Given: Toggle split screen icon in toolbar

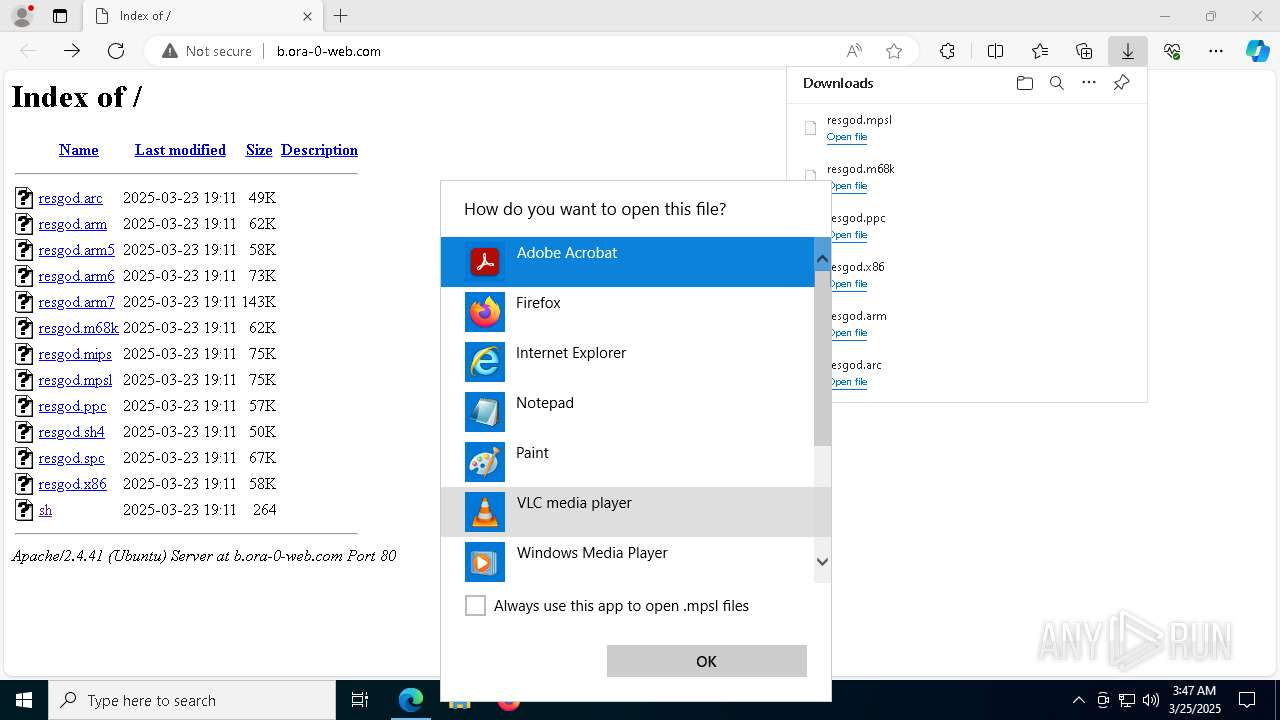Looking at the screenshot, I should 995,51.
